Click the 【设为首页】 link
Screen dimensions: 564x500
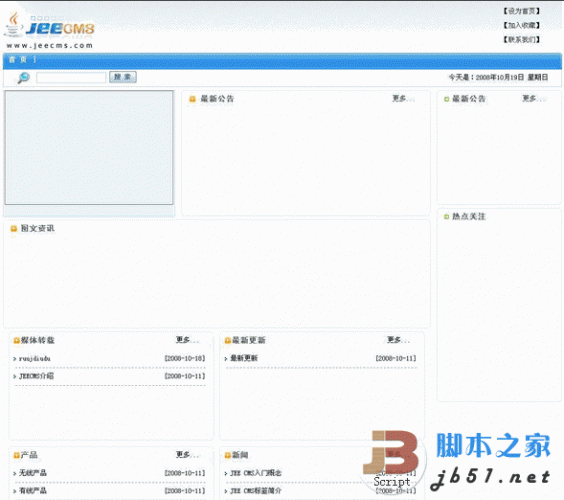click(521, 11)
